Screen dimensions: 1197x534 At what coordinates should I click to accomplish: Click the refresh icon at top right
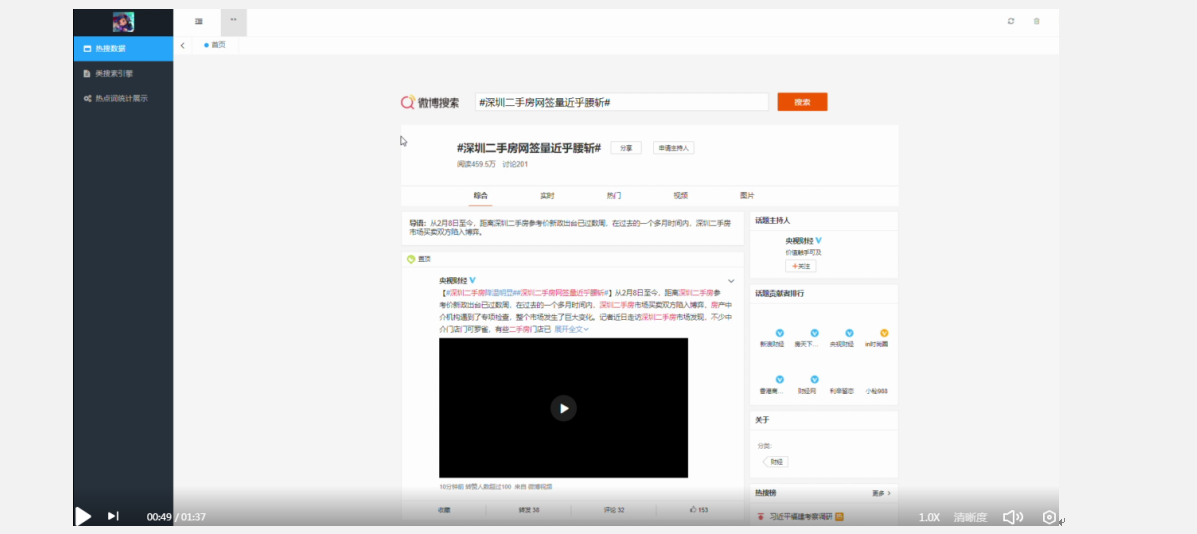coord(1011,21)
